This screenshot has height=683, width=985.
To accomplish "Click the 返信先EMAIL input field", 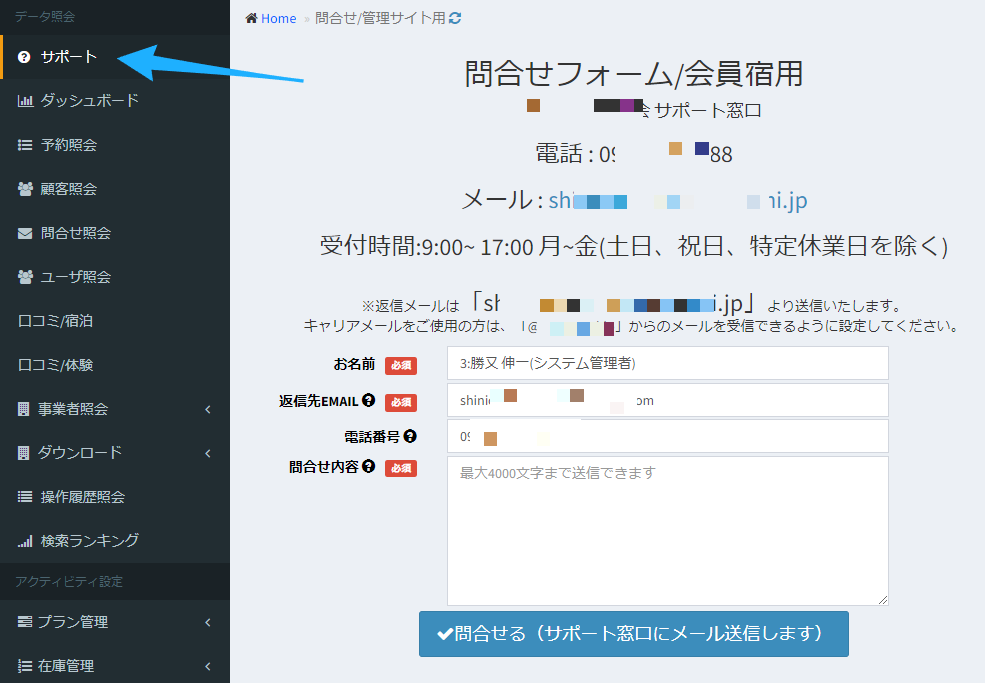I will [668, 400].
